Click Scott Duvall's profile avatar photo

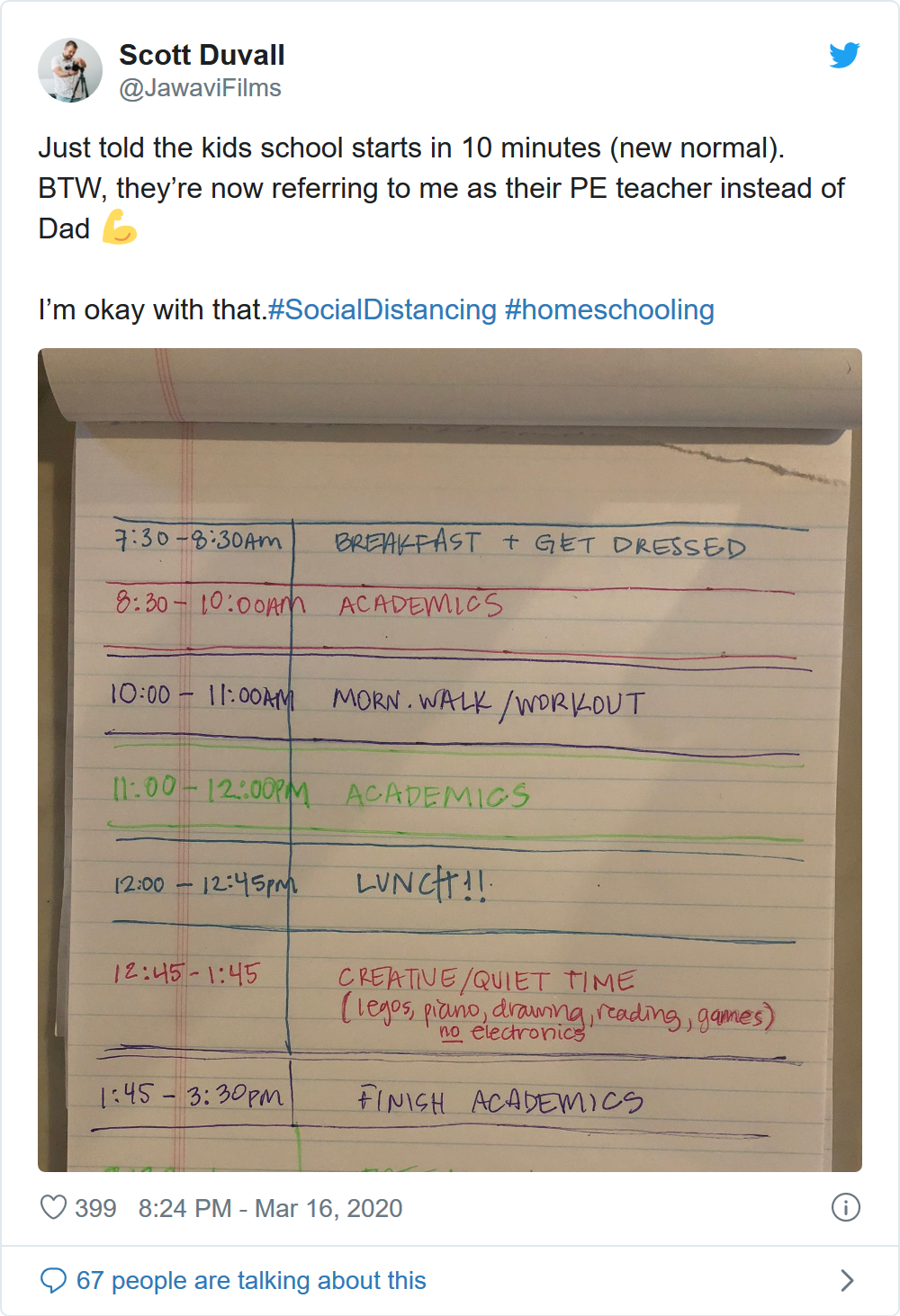pyautogui.click(x=70, y=70)
